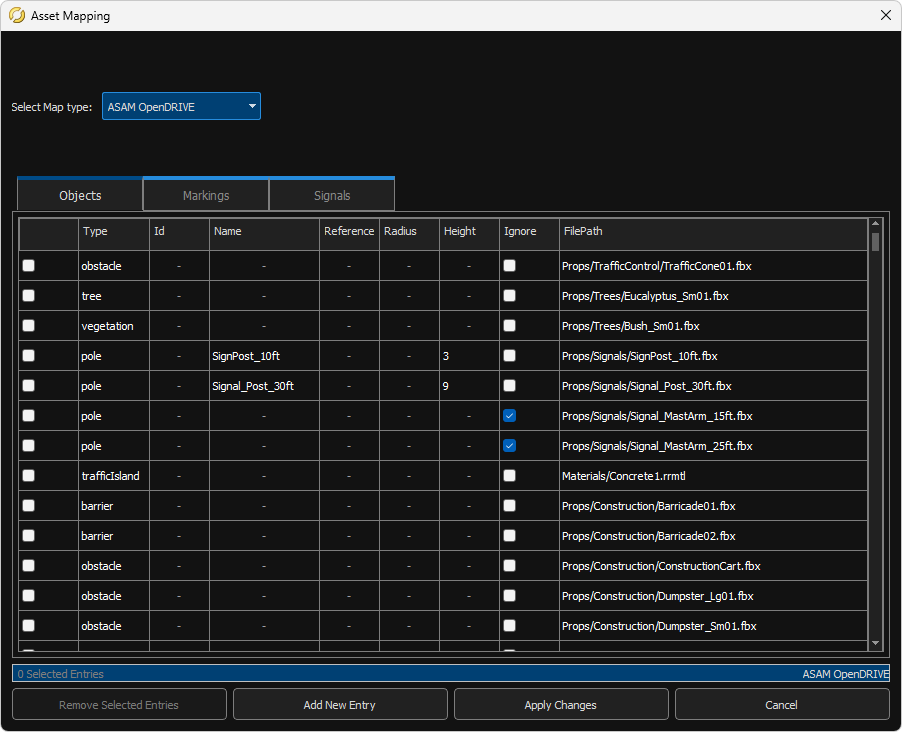Apply Changes to the asset mapping

(560, 704)
